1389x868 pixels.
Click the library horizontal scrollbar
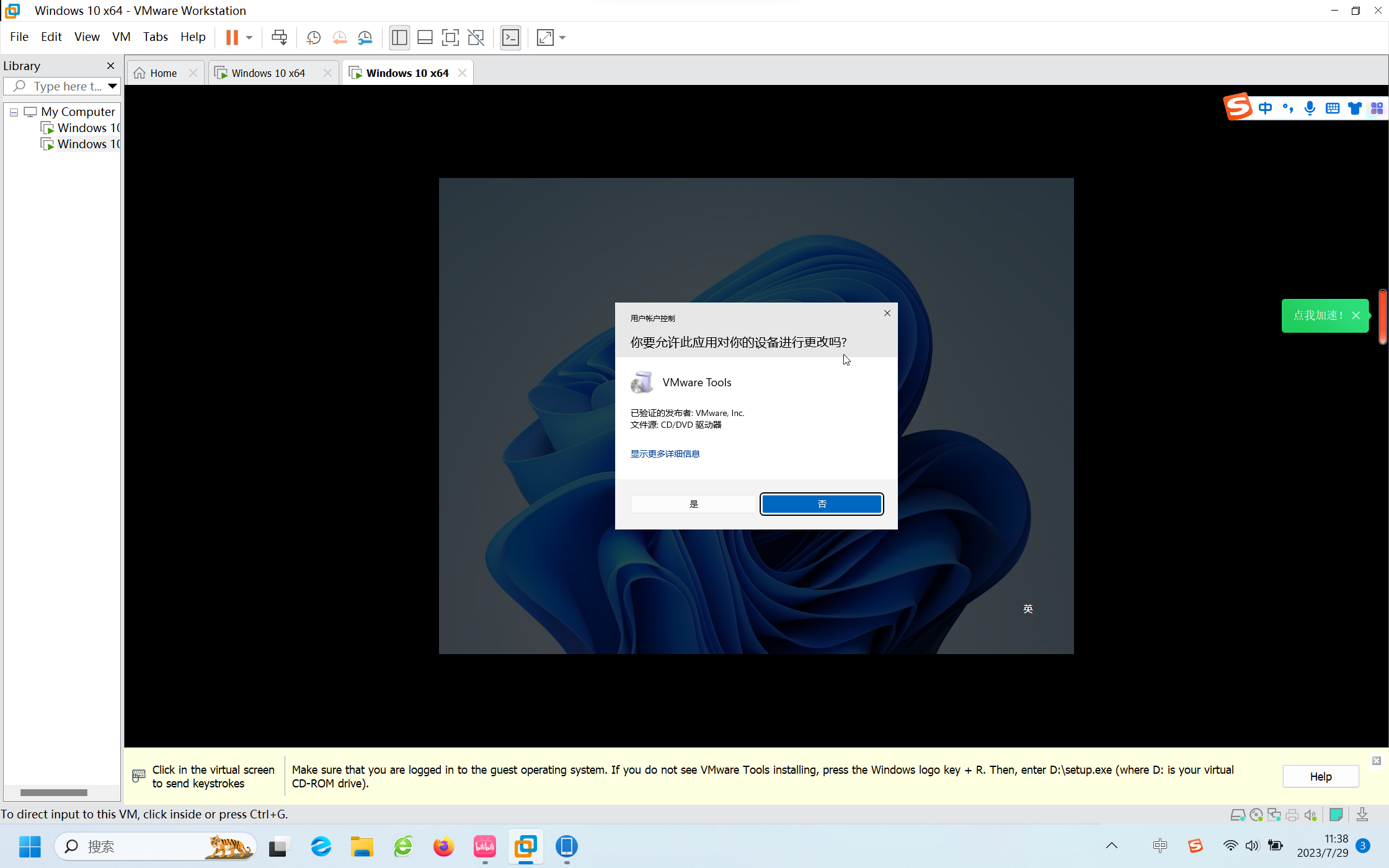54,792
